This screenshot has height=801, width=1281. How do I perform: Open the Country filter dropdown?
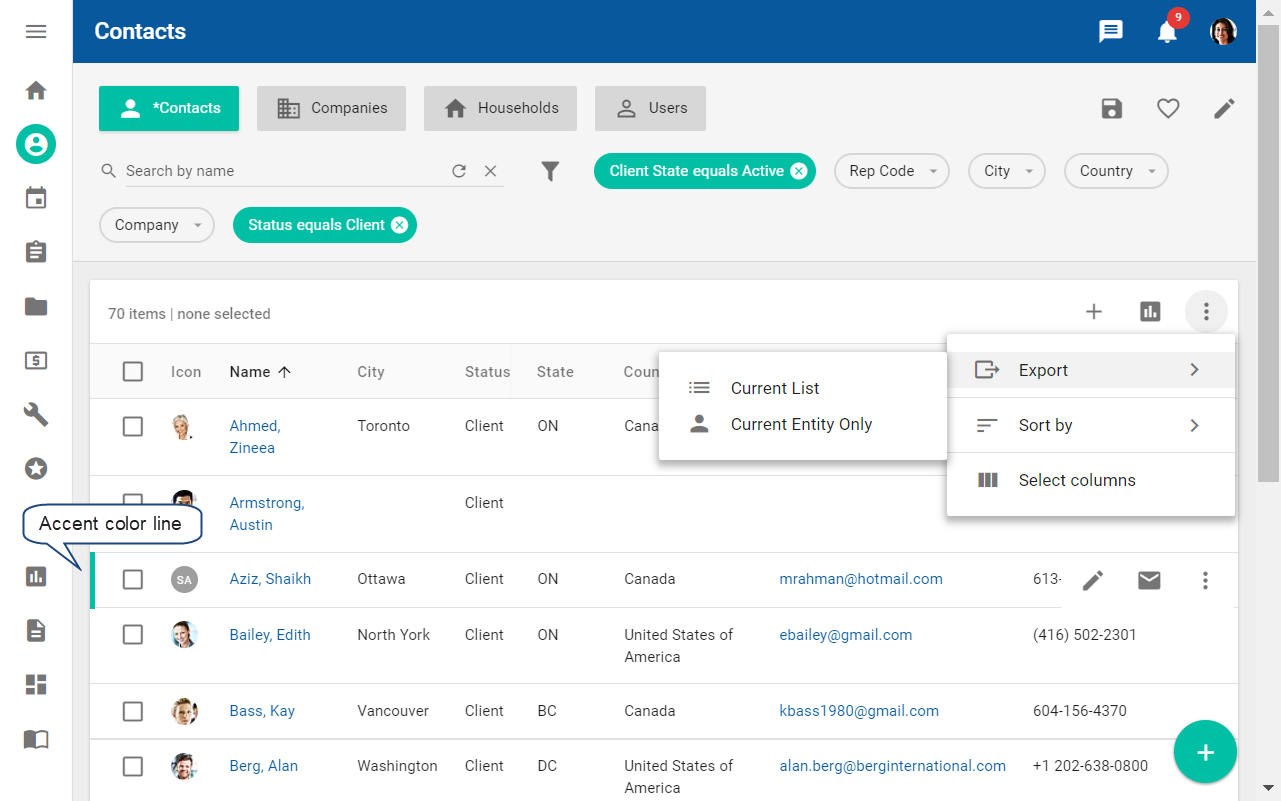click(x=1115, y=171)
